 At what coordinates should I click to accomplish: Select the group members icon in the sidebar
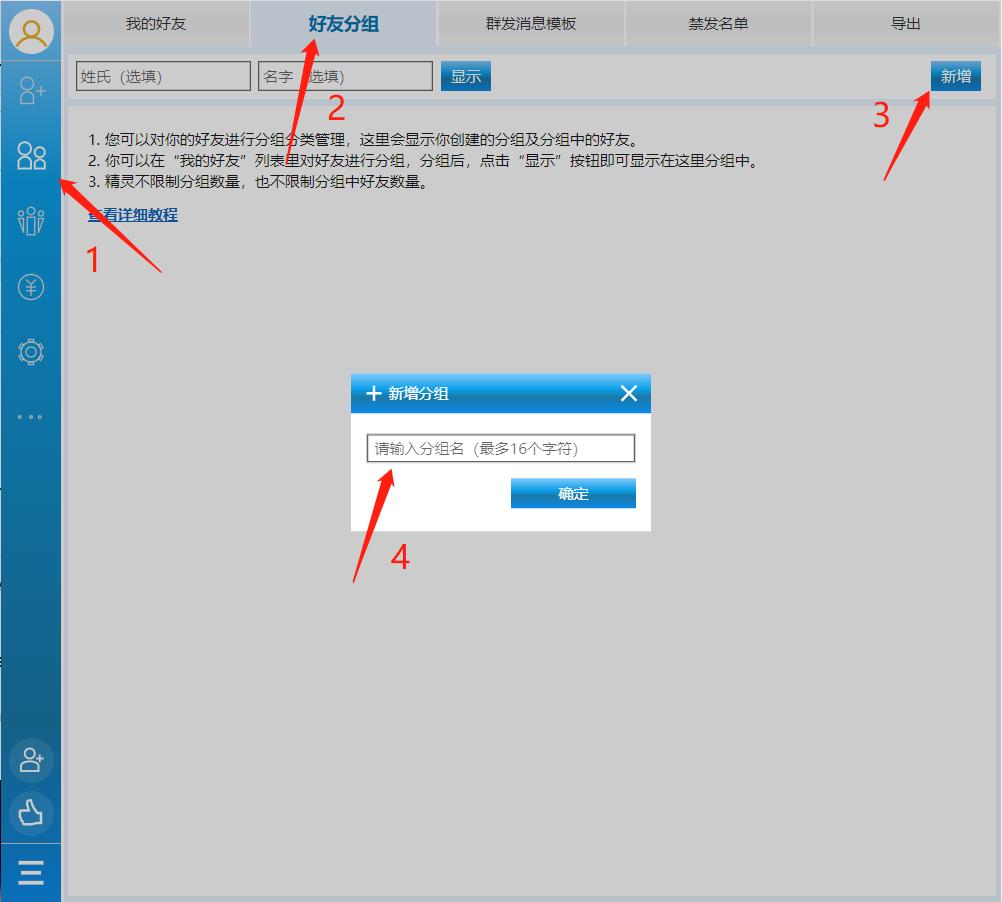tap(31, 221)
